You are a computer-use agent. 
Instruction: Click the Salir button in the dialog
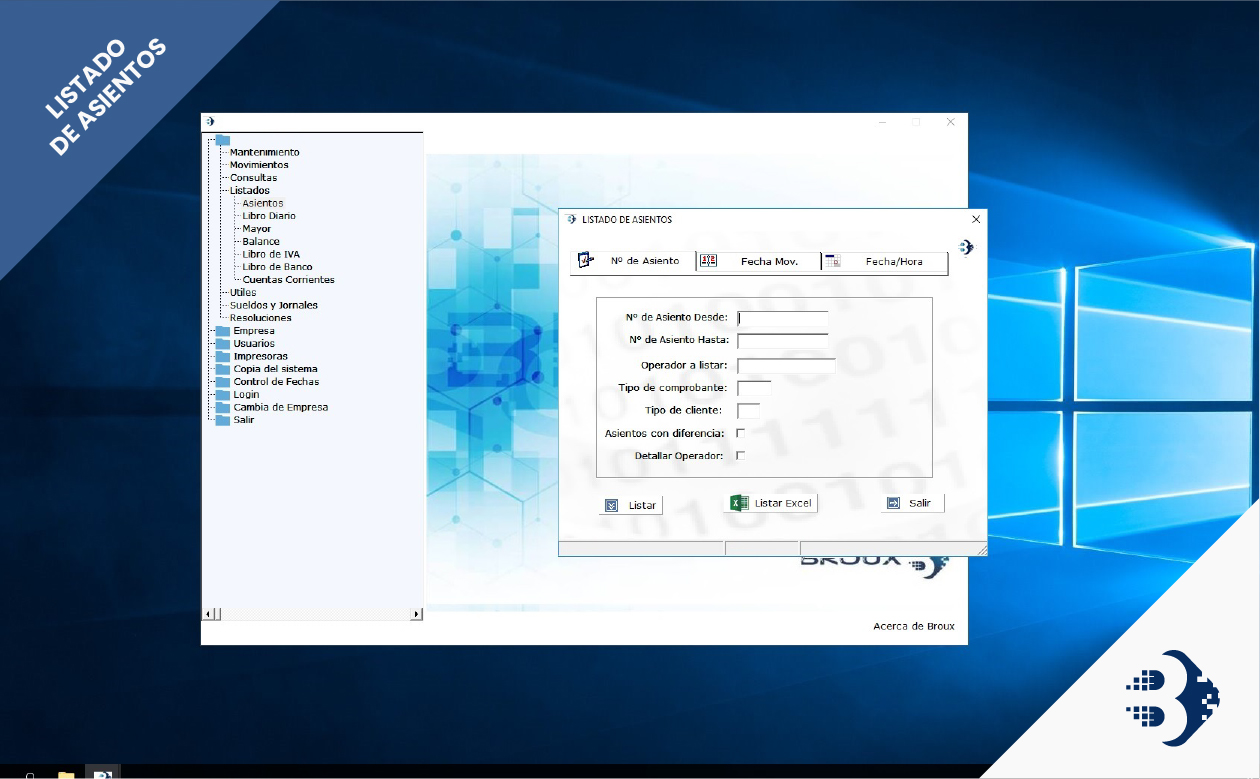(912, 503)
